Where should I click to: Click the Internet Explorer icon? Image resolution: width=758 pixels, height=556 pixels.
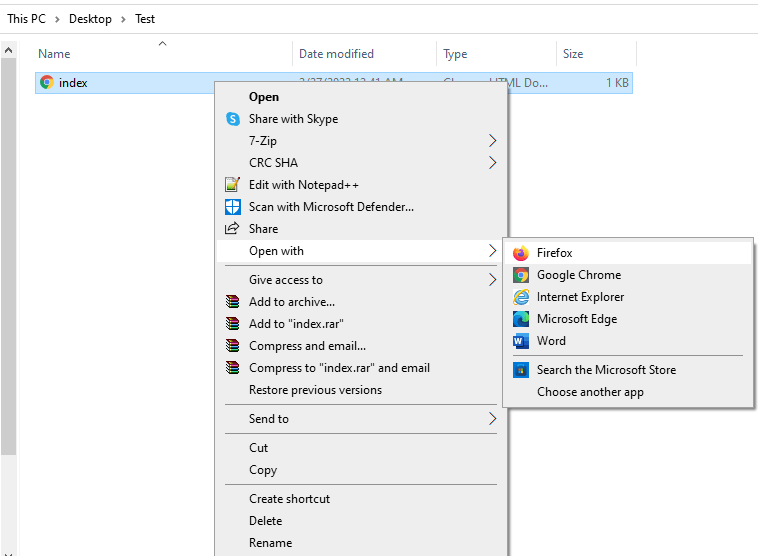(x=520, y=297)
